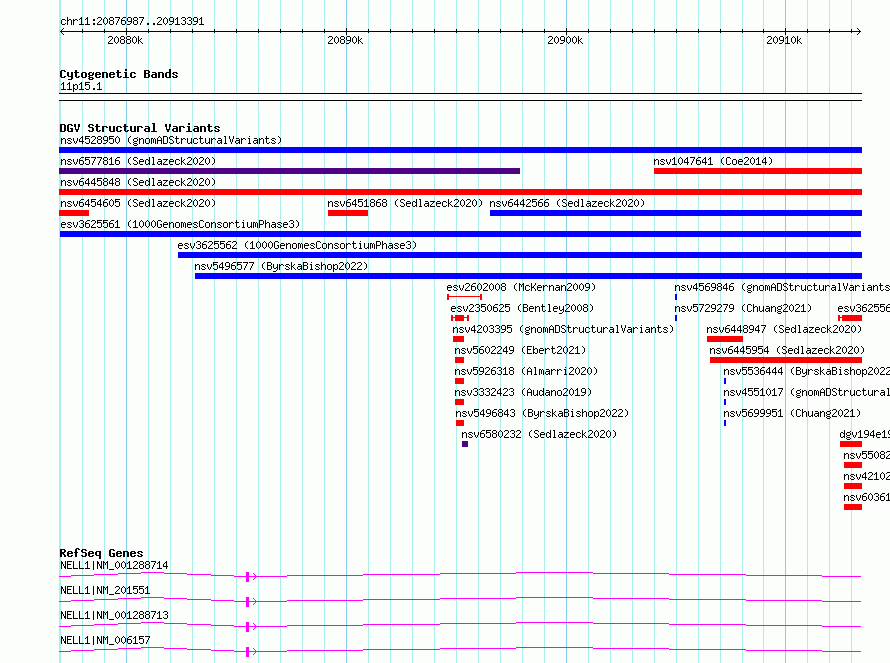The width and height of the screenshot is (890, 663).
Task: Click the exon arrow on NELL1|NM_001288714
Action: coord(251,577)
